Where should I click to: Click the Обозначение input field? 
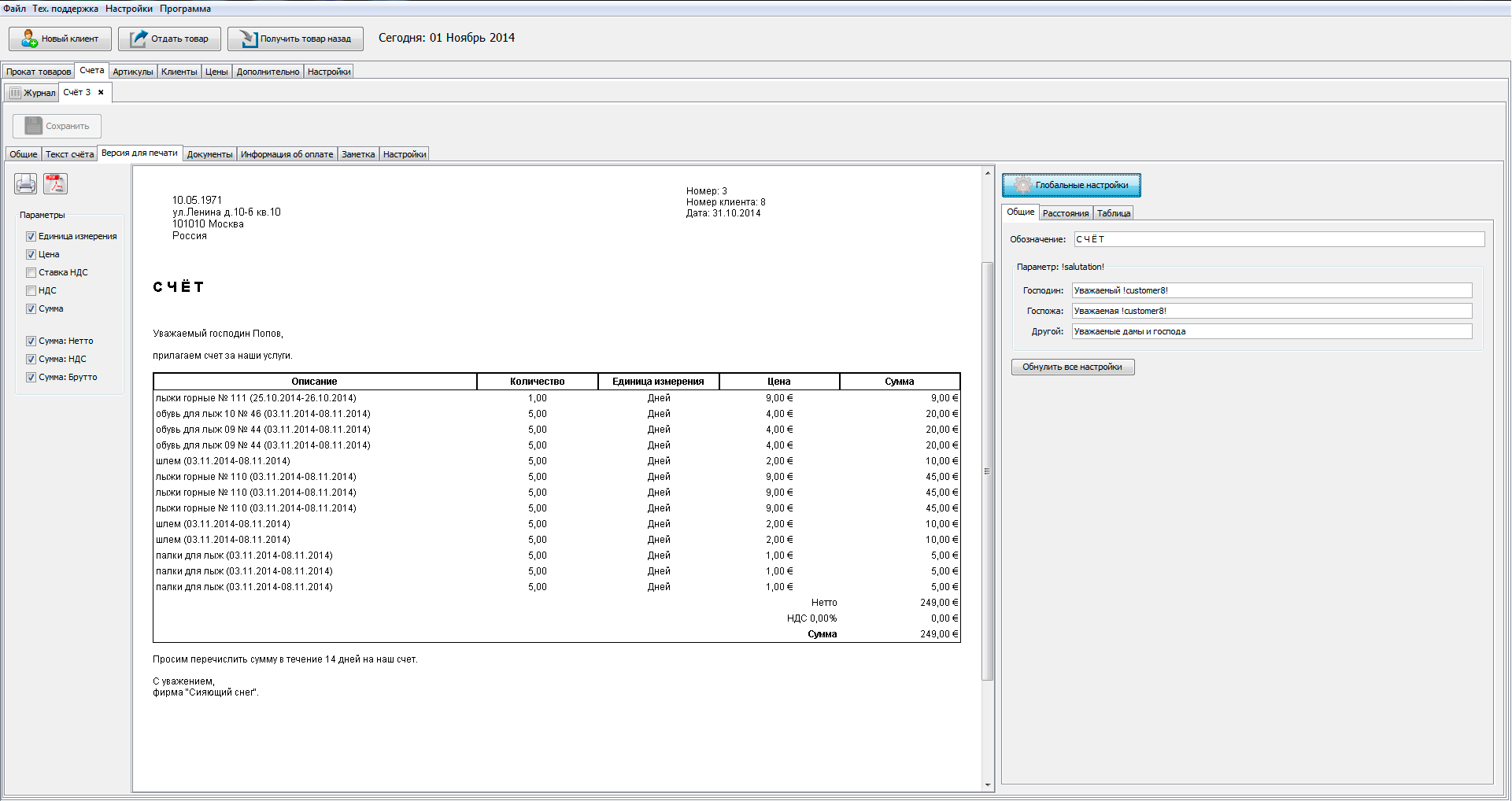coord(1279,239)
